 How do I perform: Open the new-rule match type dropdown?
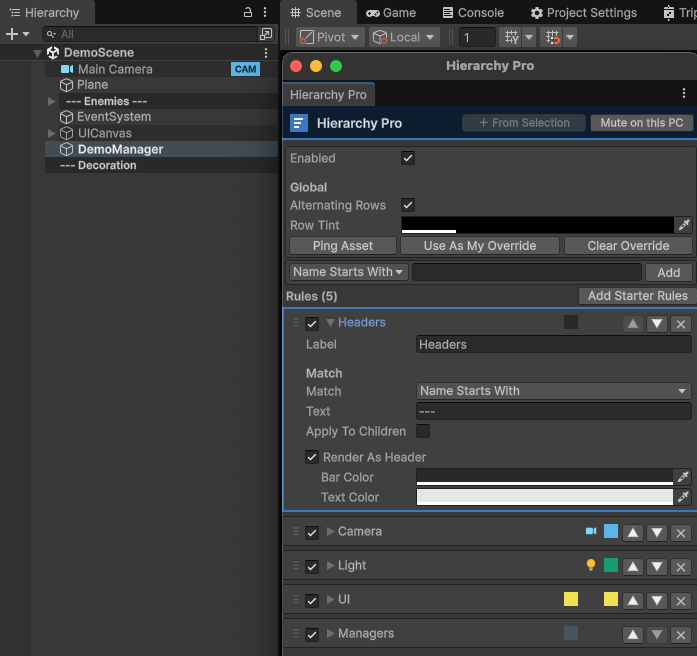[348, 272]
